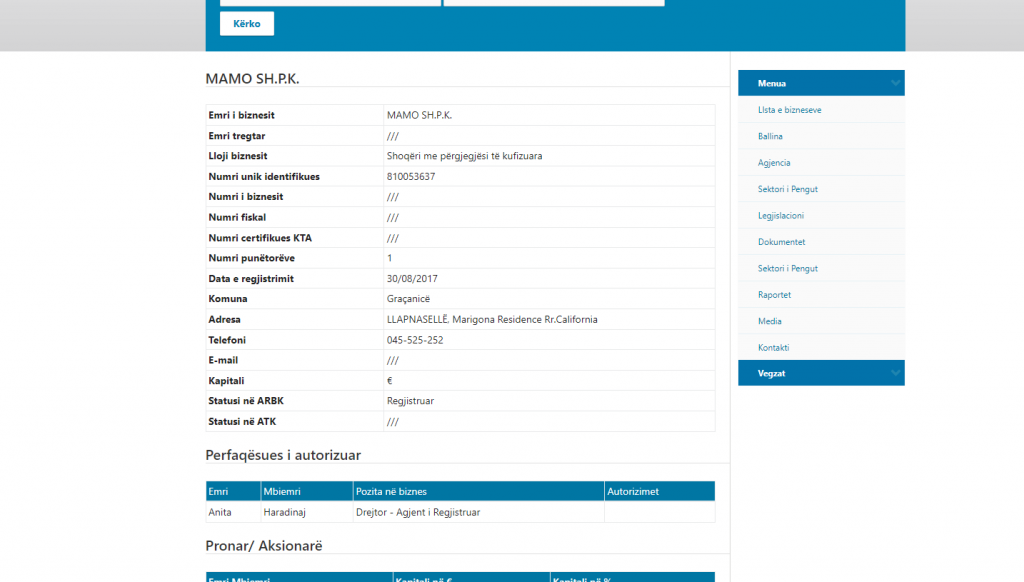Screen dimensions: 1024x582
Task: Click the Komuna value Graçanicë
Action: (408, 299)
